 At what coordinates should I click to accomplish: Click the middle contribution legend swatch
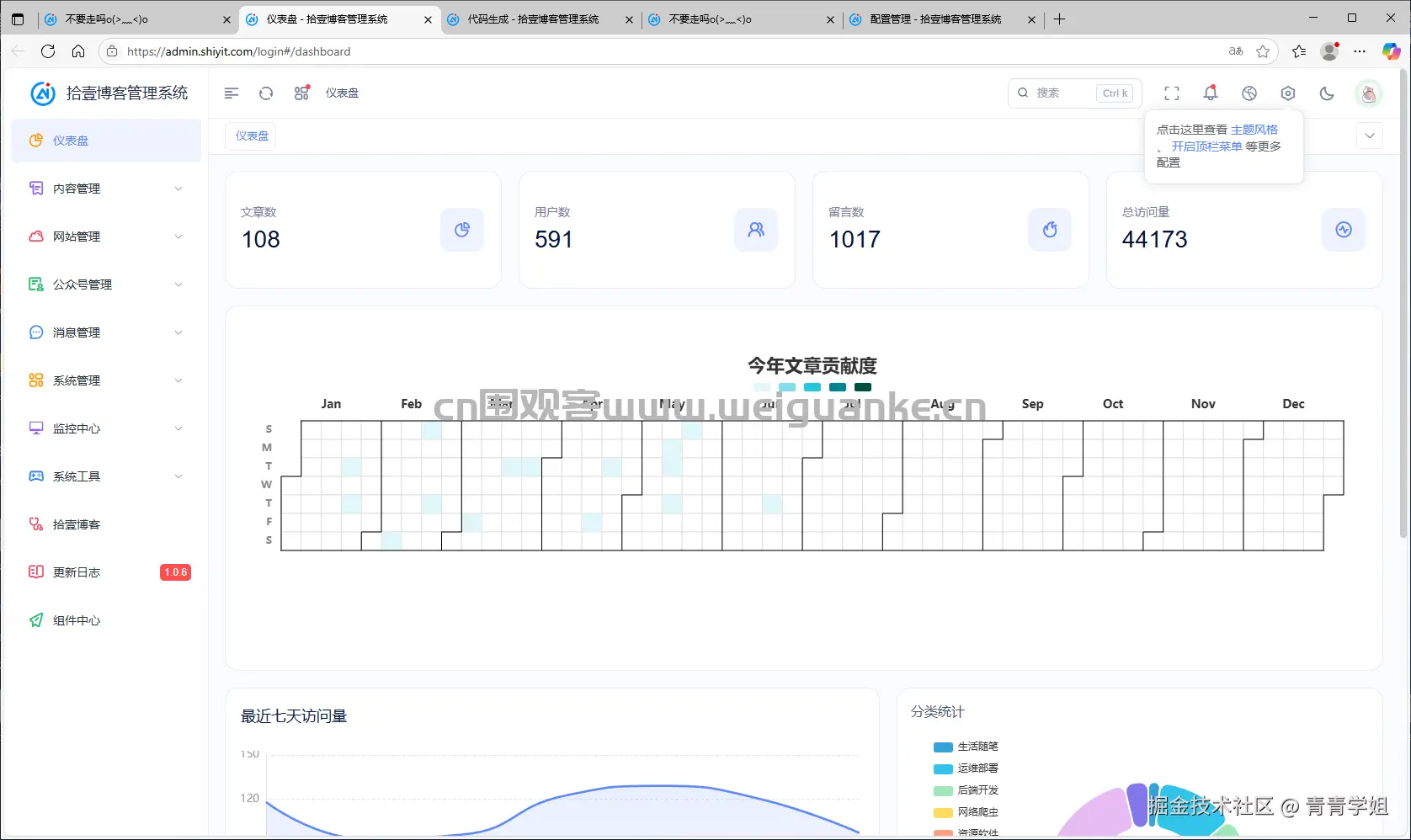point(812,387)
